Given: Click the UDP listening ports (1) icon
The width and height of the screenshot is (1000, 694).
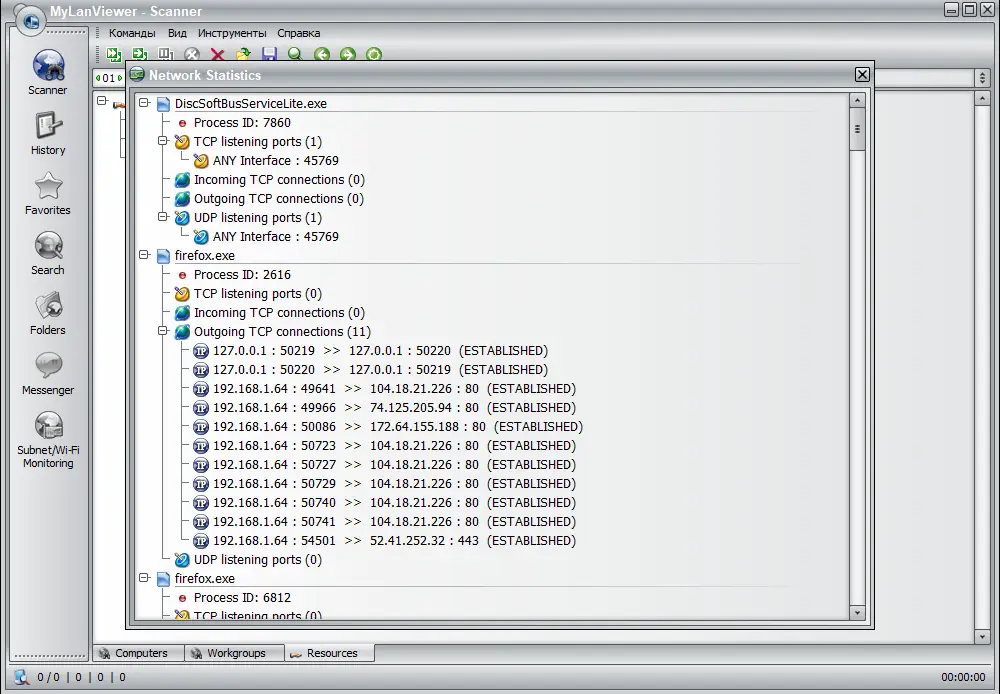Looking at the screenshot, I should click(x=182, y=218).
